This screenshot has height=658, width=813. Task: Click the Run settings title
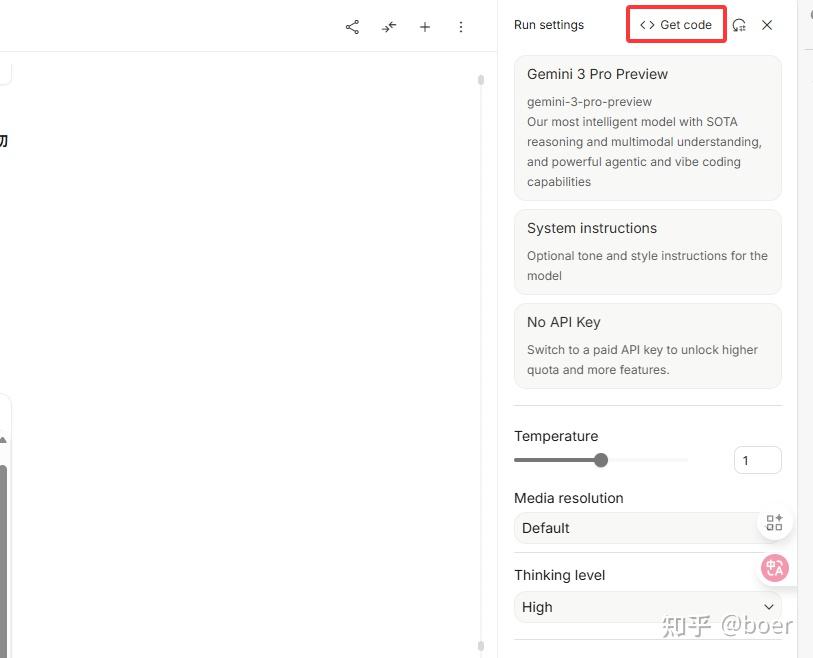(x=549, y=25)
